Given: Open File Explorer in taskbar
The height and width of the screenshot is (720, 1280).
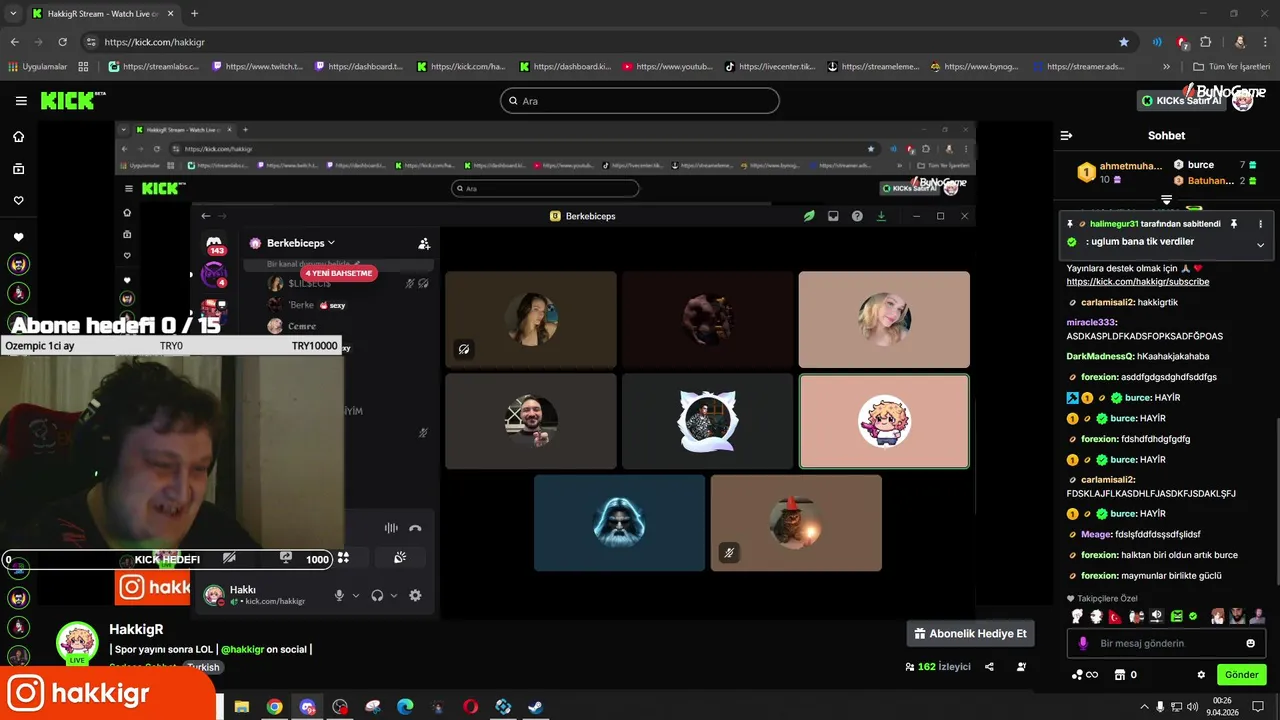Looking at the screenshot, I should click(241, 707).
